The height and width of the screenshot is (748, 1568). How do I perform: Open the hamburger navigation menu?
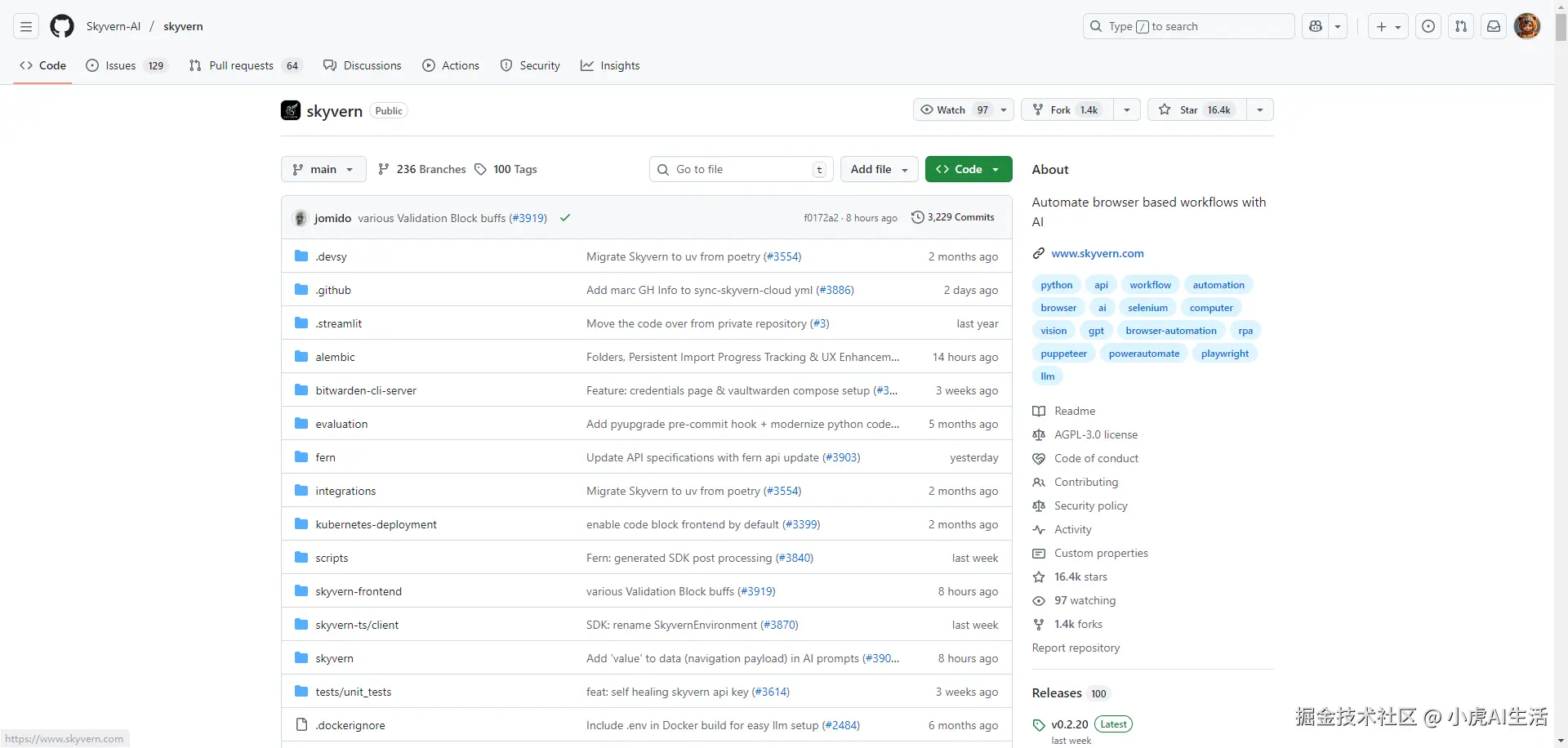tap(26, 27)
